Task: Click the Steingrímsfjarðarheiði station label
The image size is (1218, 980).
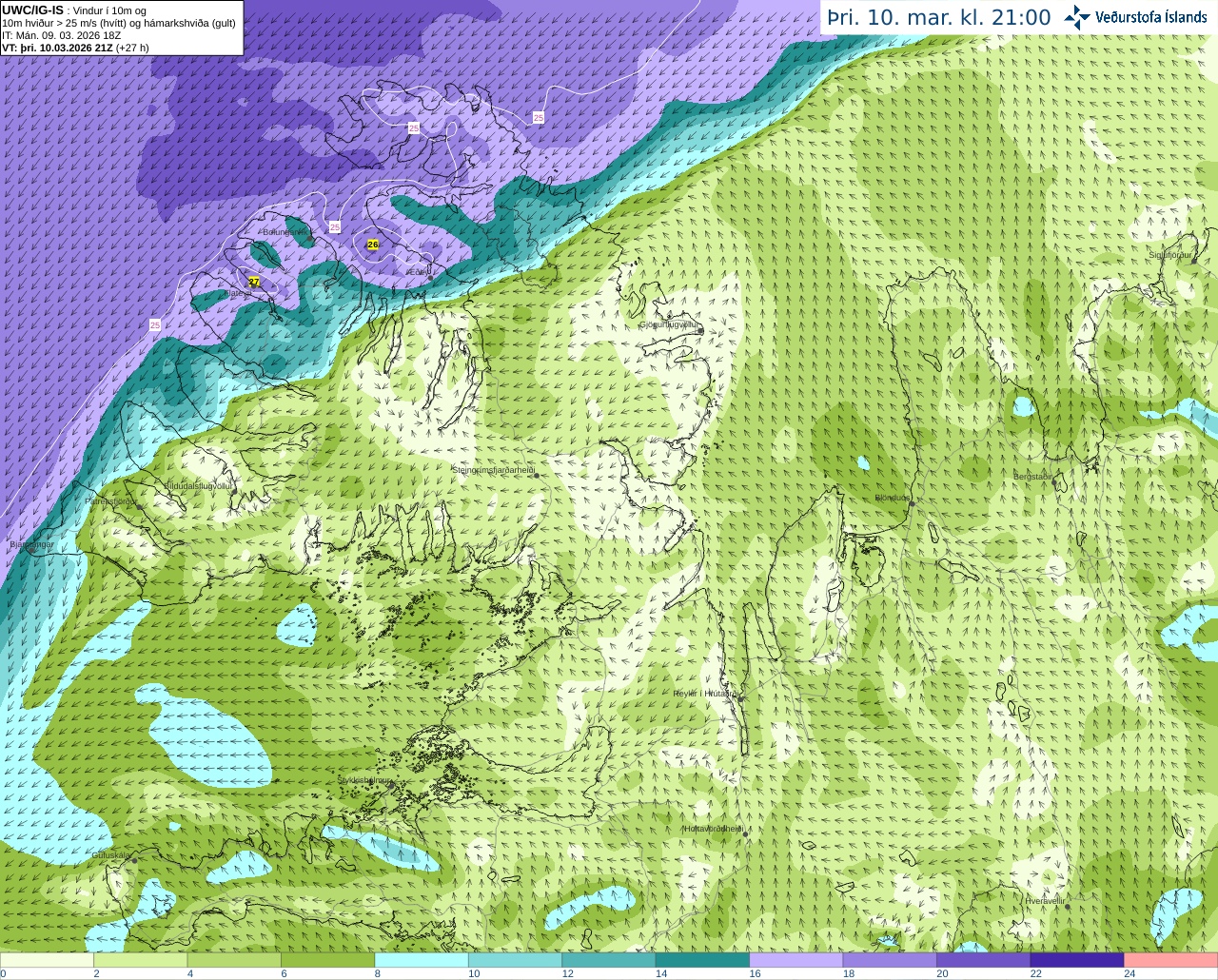Action: (x=493, y=470)
